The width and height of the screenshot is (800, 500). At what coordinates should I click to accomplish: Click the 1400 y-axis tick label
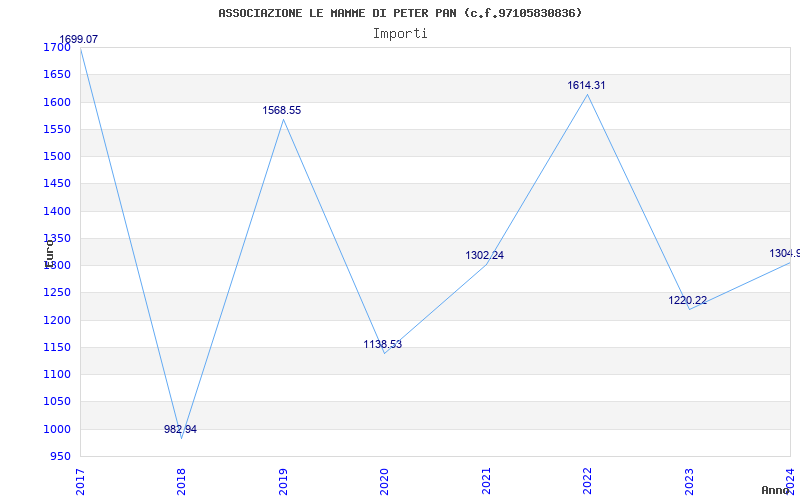57,211
